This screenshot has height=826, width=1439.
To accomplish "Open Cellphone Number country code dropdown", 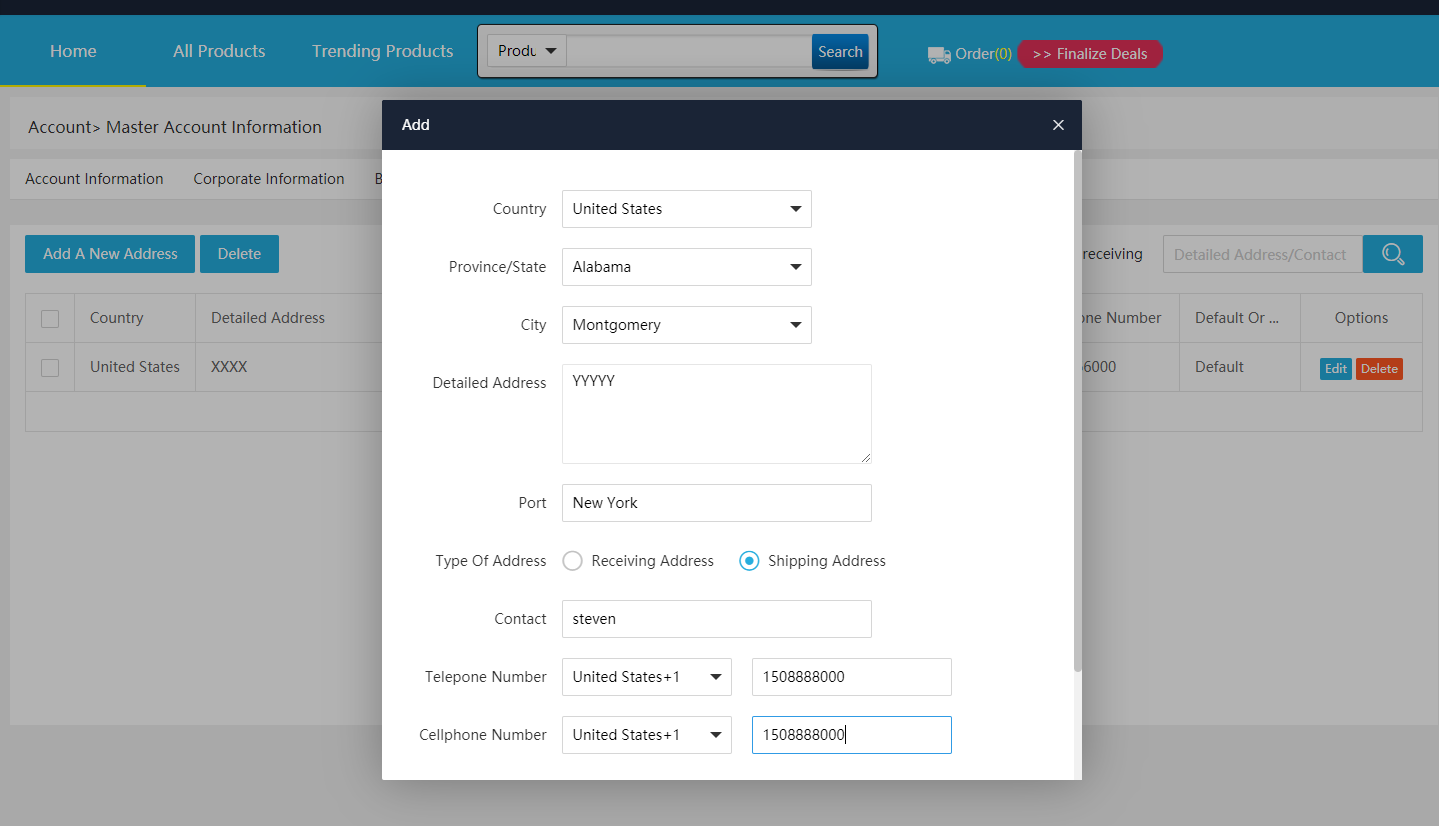I will [646, 735].
